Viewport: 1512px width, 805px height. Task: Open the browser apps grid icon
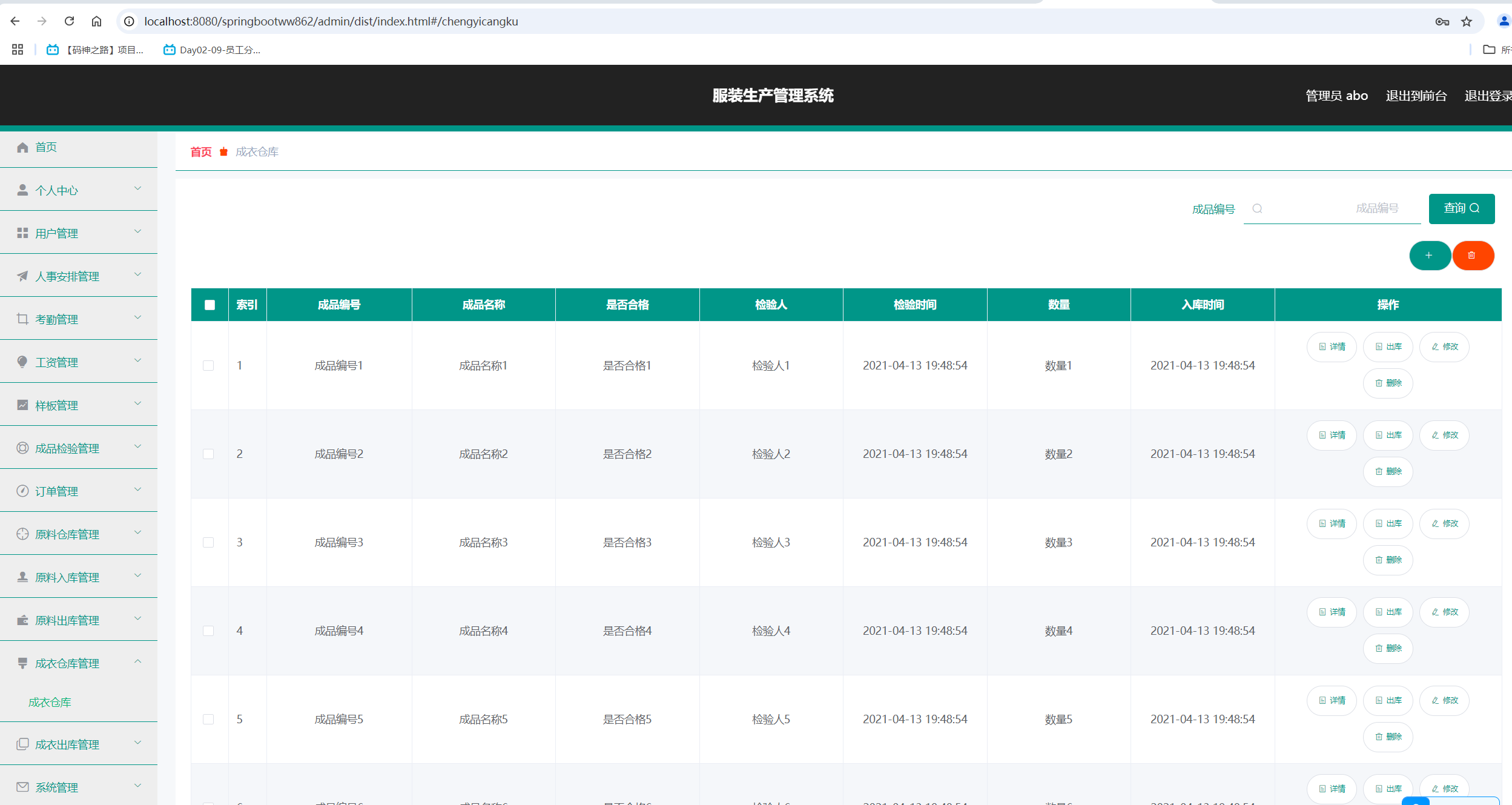[18, 50]
